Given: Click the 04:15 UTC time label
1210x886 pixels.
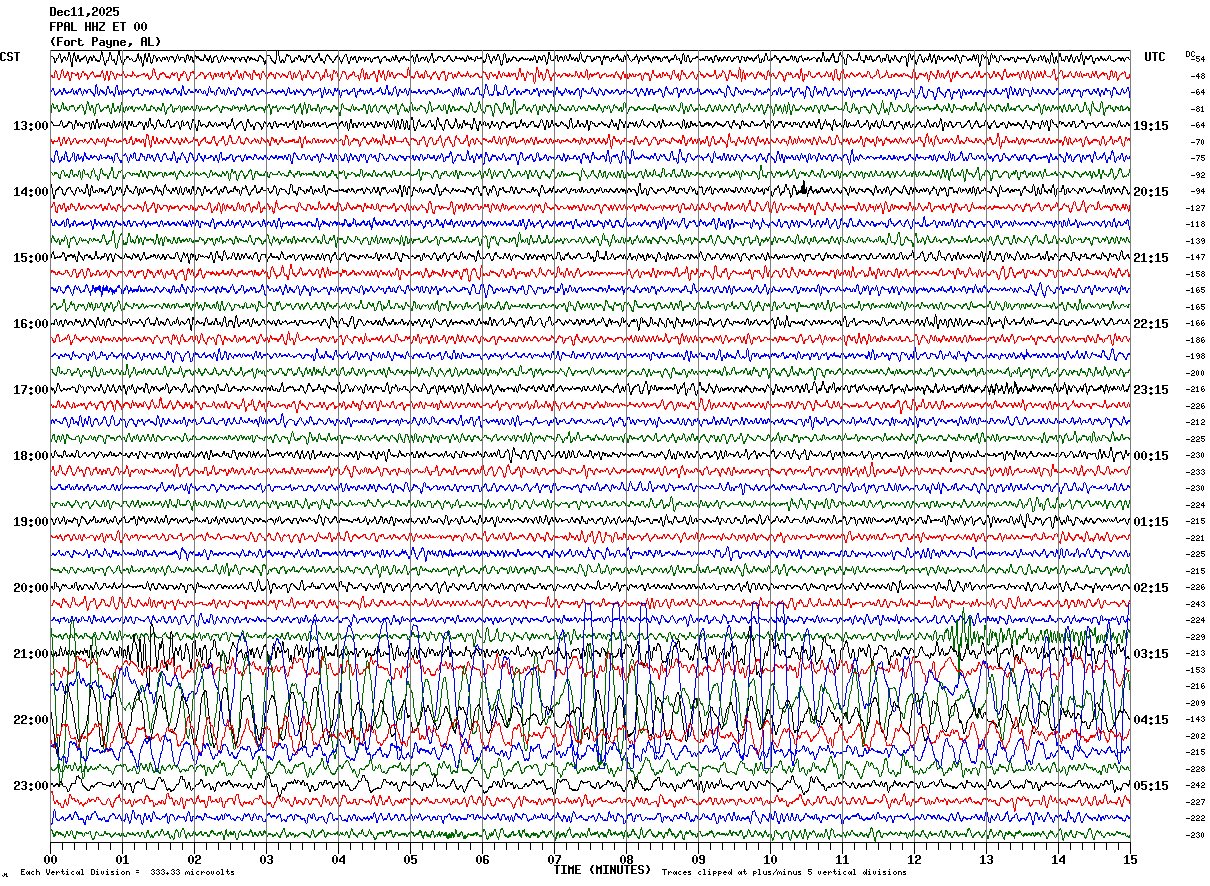Looking at the screenshot, I should coord(1151,720).
